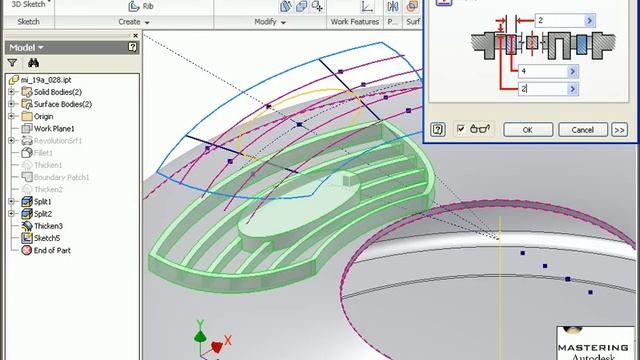Click the work axis coordinate icon
The height and width of the screenshot is (360, 640).
367,7
